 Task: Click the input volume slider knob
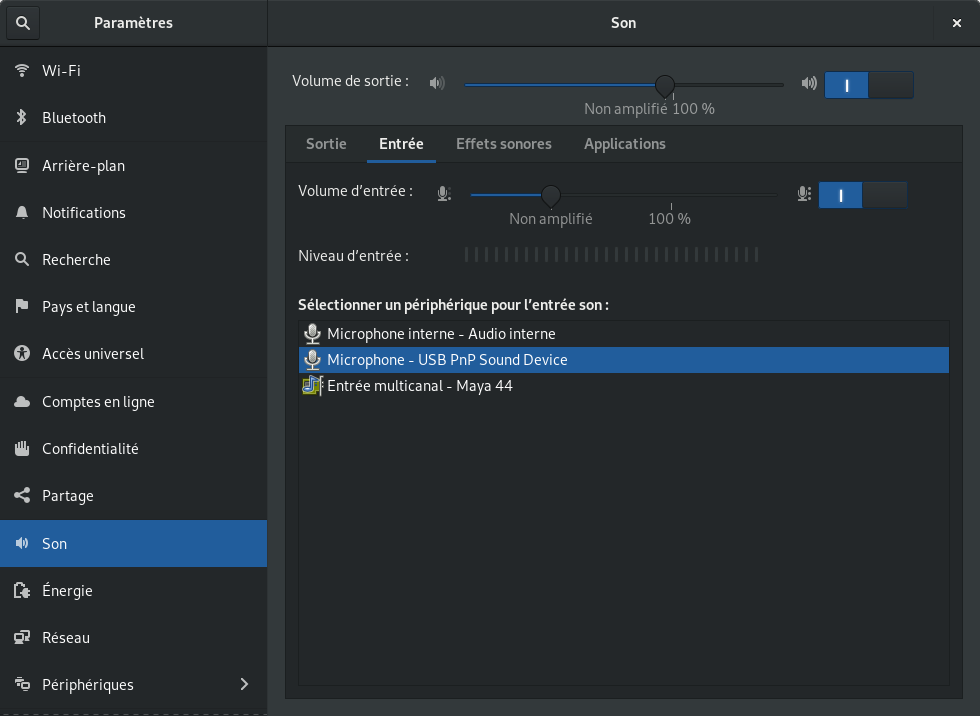pyautogui.click(x=550, y=195)
